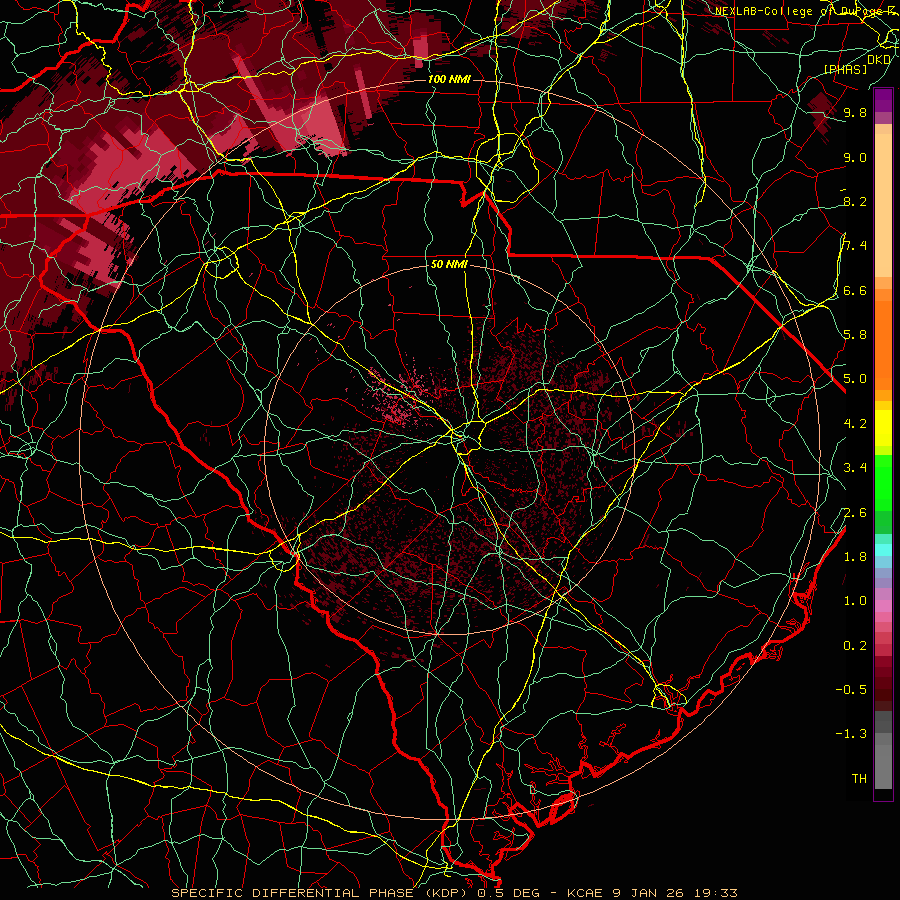Click the 0.2 legend value

click(855, 645)
